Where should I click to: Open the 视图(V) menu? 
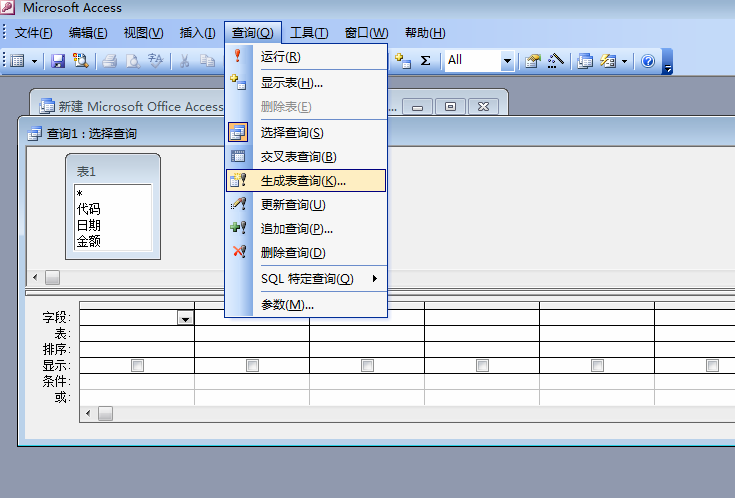tap(143, 33)
